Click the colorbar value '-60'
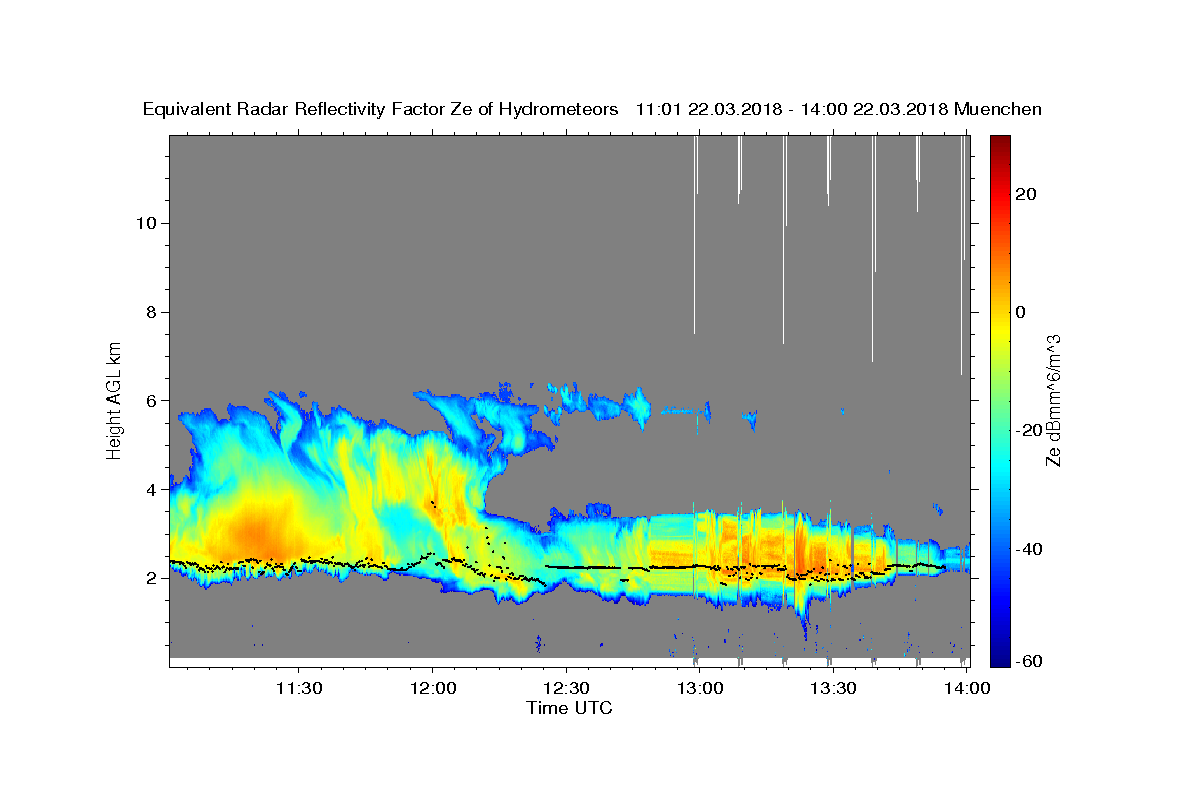Viewport: 1200px width, 800px height. 1029,662
